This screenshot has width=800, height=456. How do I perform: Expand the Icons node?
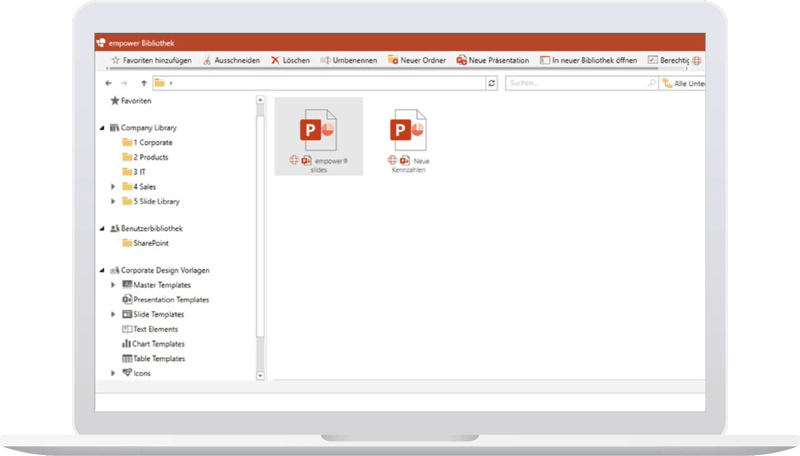(113, 373)
